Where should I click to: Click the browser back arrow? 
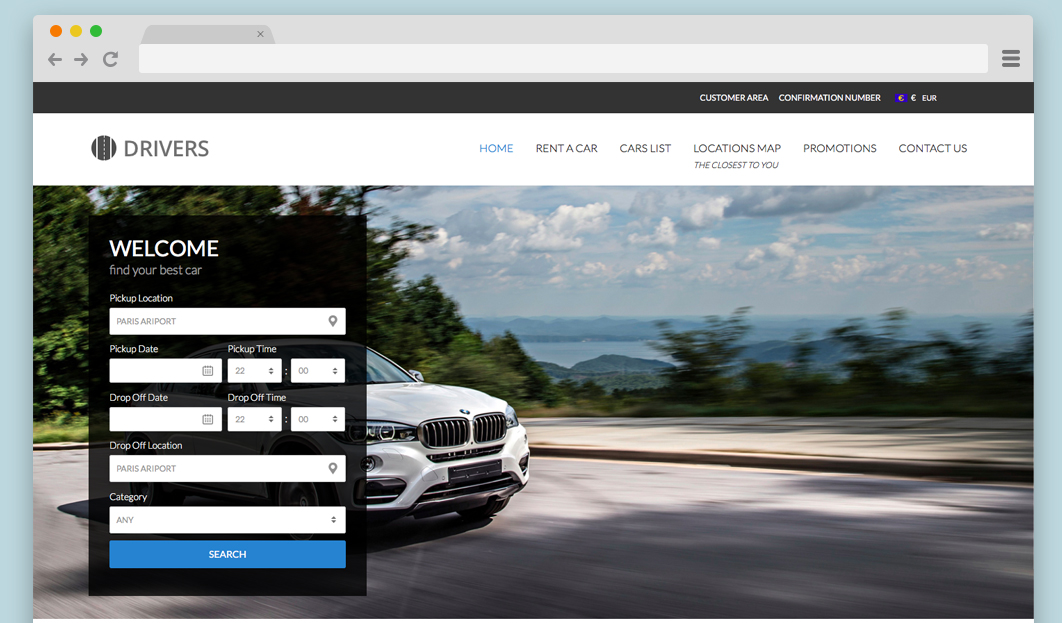click(55, 60)
